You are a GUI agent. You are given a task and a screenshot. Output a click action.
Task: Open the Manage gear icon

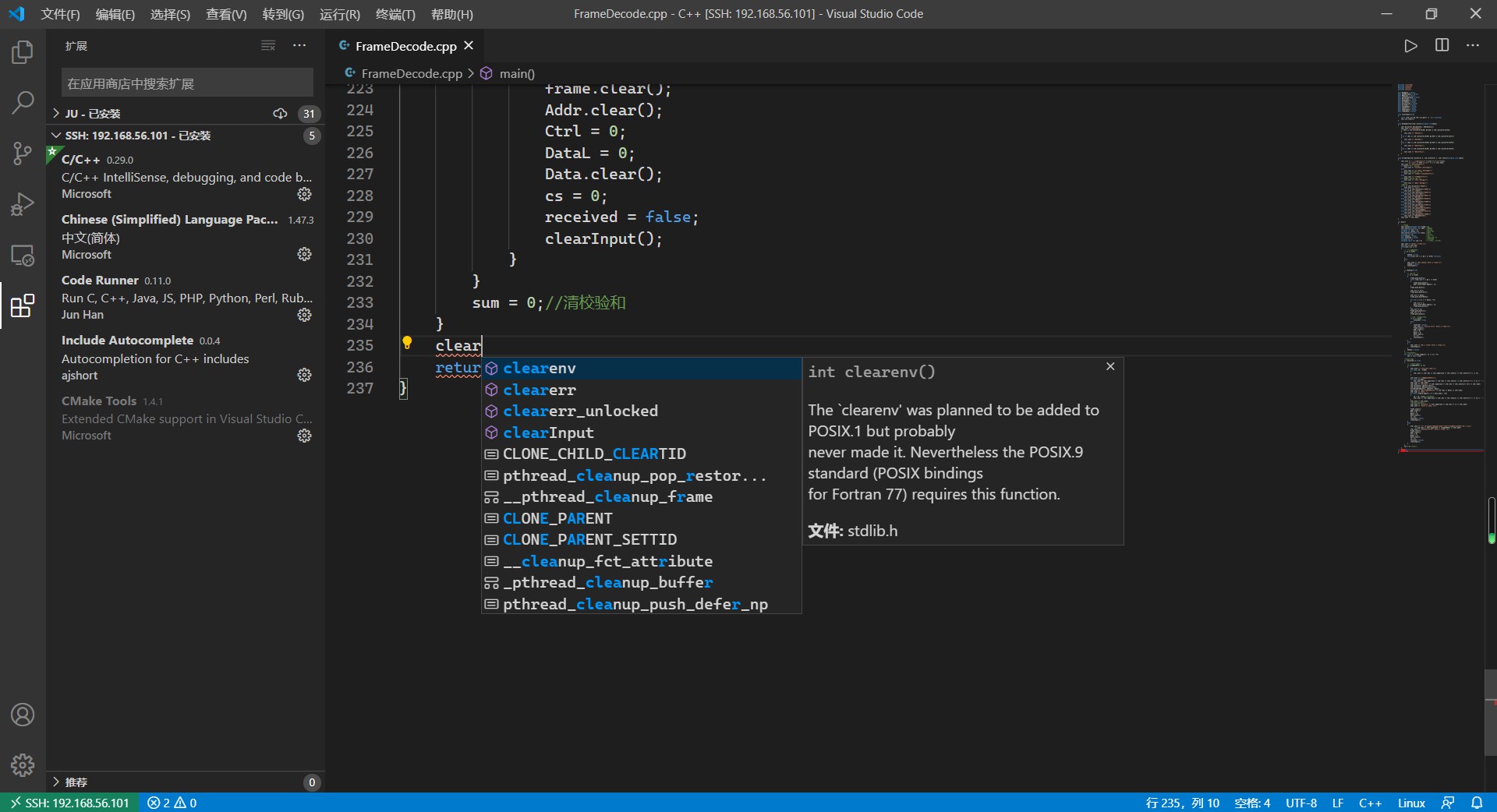click(x=23, y=766)
